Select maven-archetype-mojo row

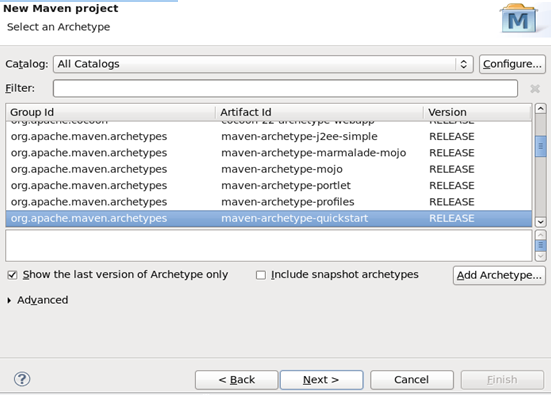tap(269, 169)
